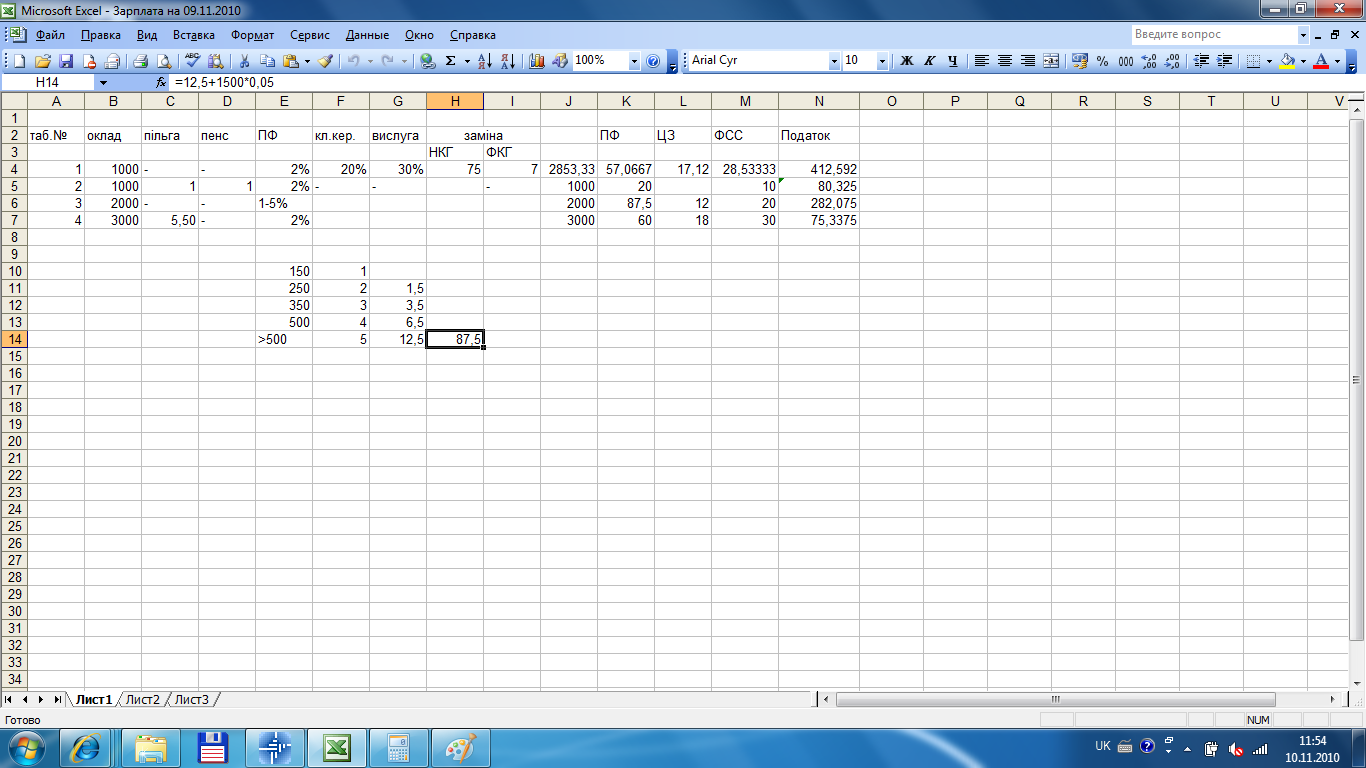Click the fx insert function button
The height and width of the screenshot is (768, 1366).
pos(161,83)
